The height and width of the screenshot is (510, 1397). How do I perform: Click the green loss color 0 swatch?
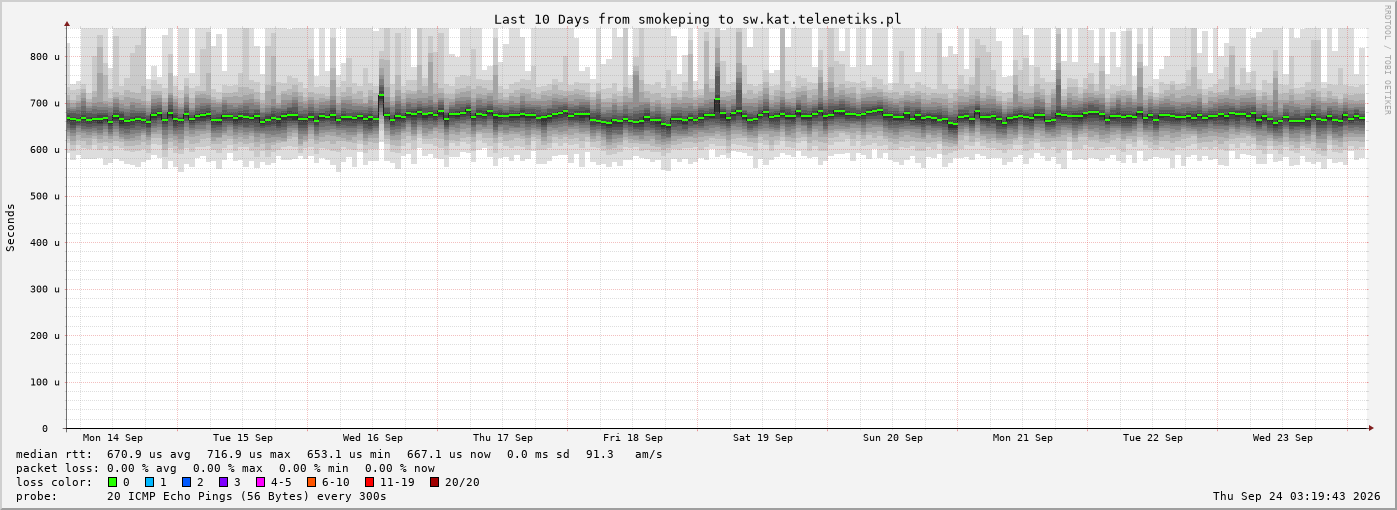point(112,482)
